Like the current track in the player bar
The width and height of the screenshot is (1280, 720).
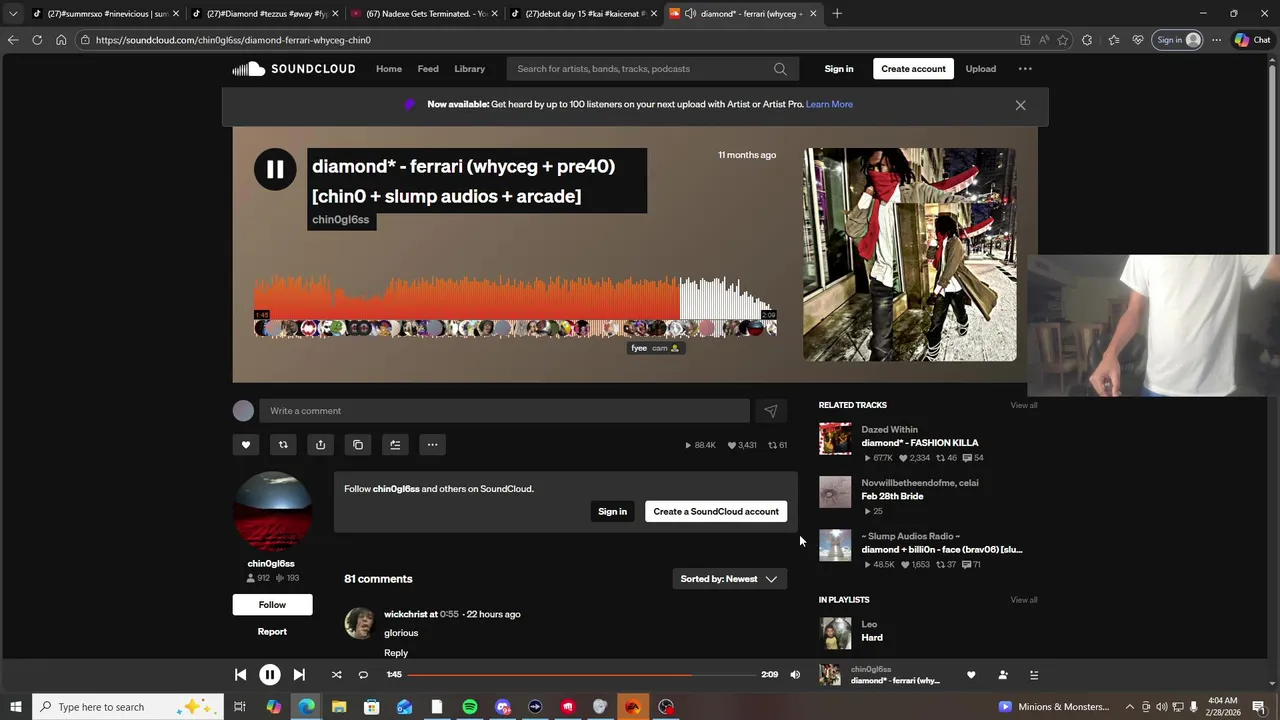click(971, 675)
